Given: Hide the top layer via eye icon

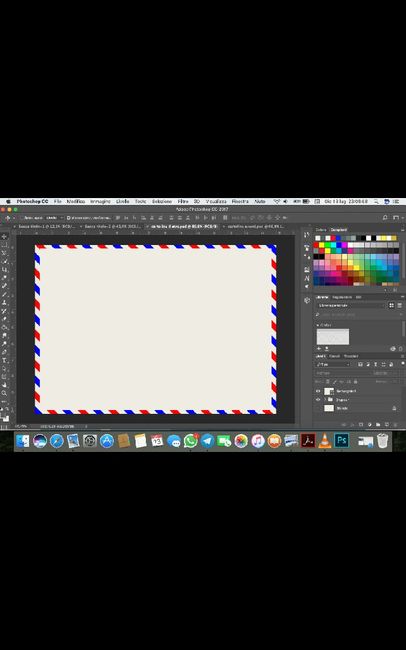Looking at the screenshot, I should click(318, 391).
